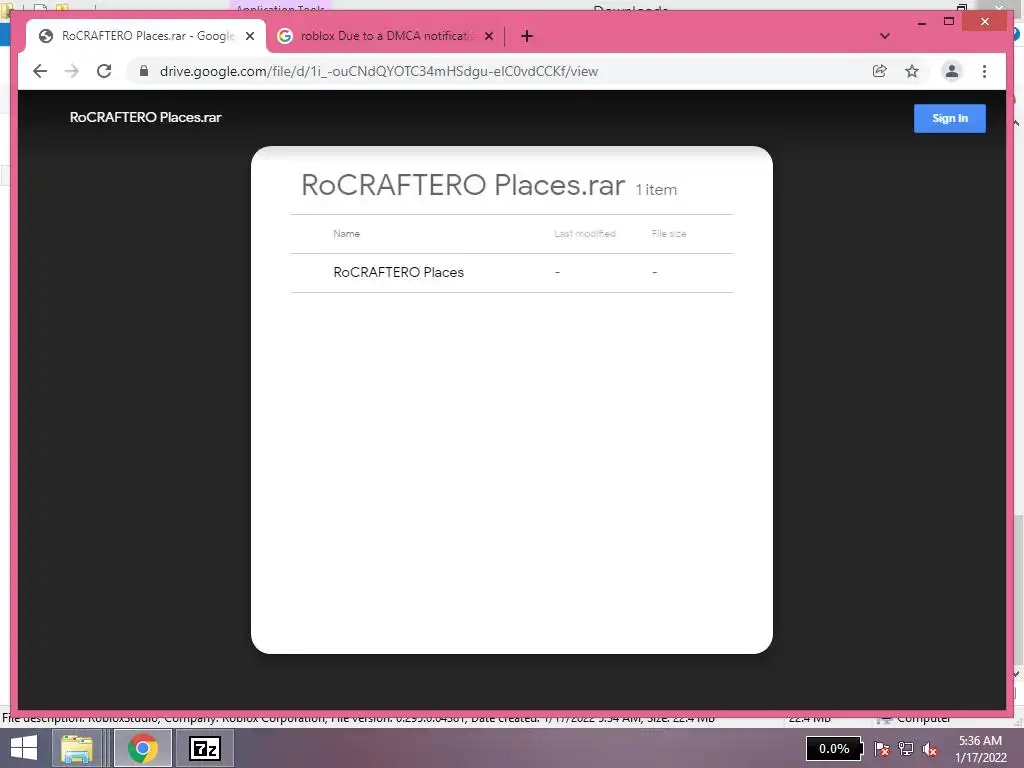Open 7-Zip from the taskbar
1024x768 pixels.
point(204,748)
